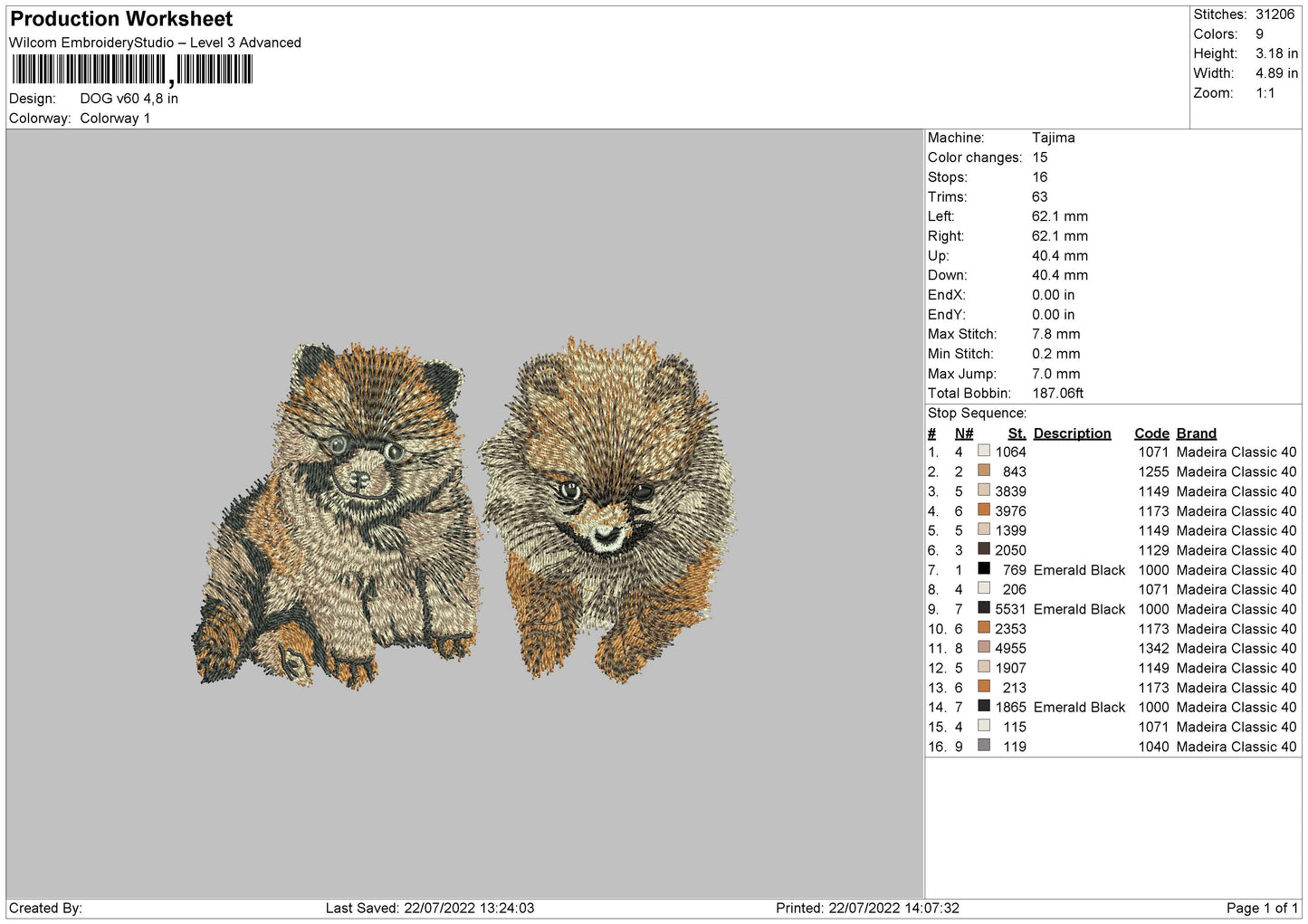
Task: Click the Height value 3.18 in
Action: 1276,53
